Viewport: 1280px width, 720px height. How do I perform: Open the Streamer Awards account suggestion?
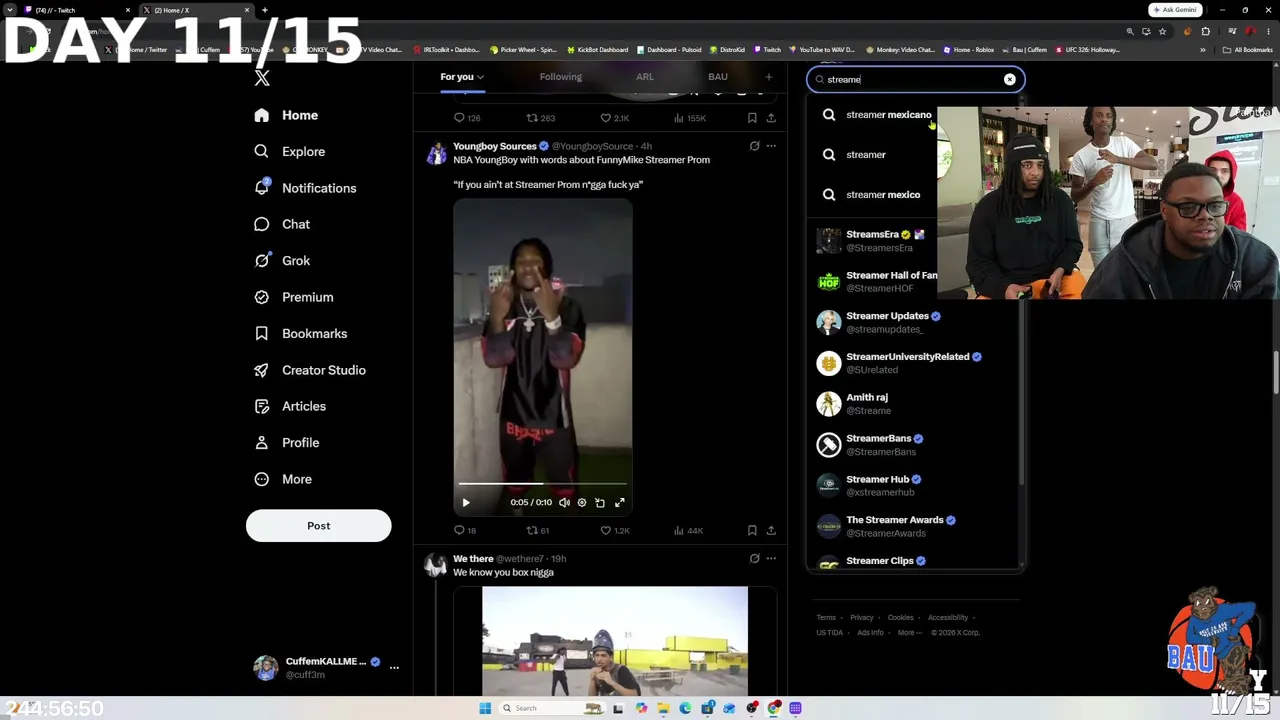[x=914, y=526]
